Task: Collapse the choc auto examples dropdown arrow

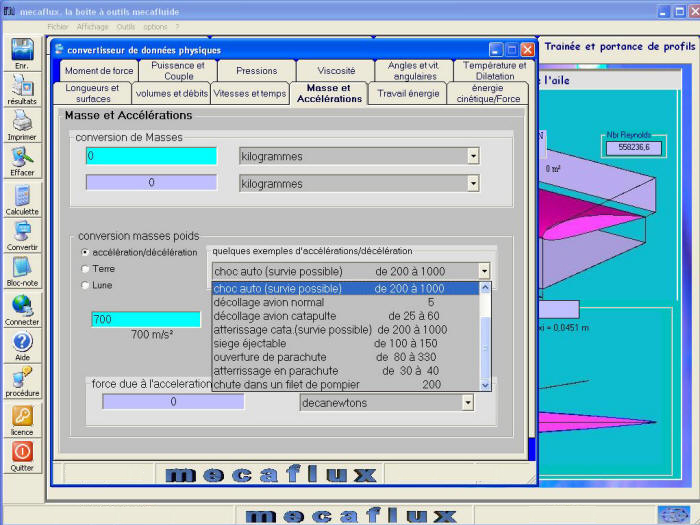Action: [x=484, y=271]
